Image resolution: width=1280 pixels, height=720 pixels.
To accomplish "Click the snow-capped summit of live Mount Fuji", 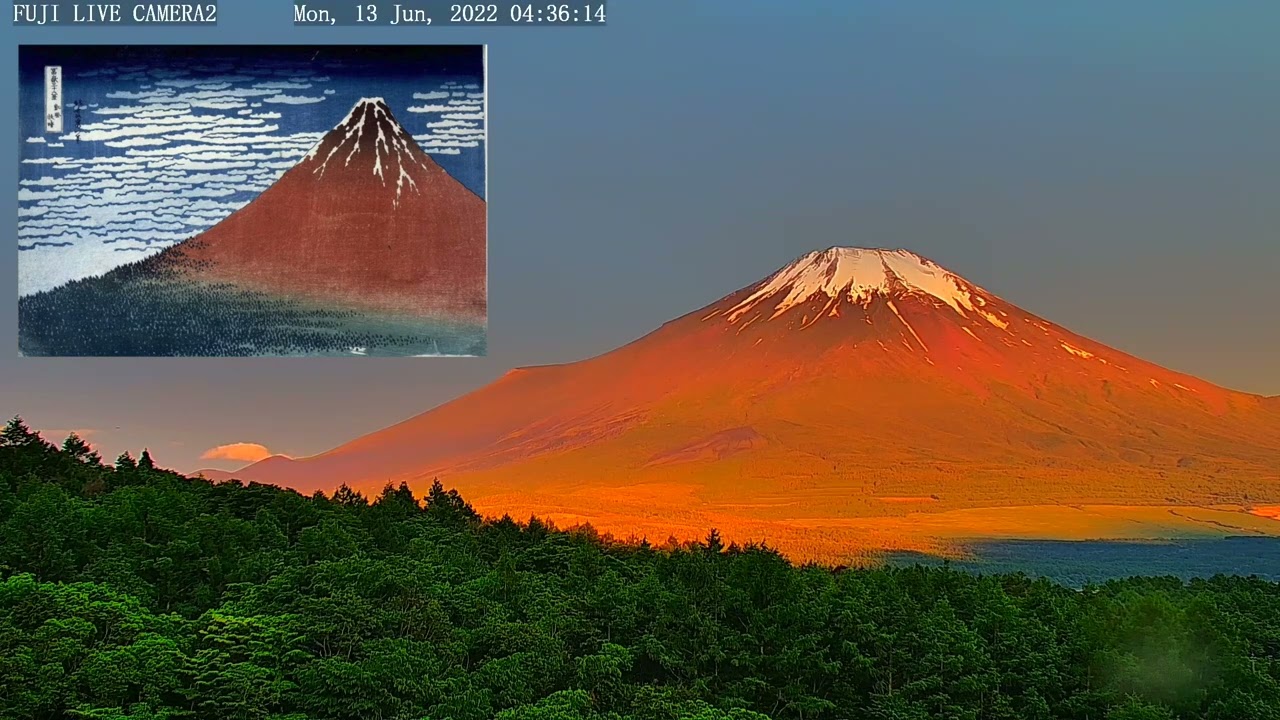I will (x=860, y=270).
